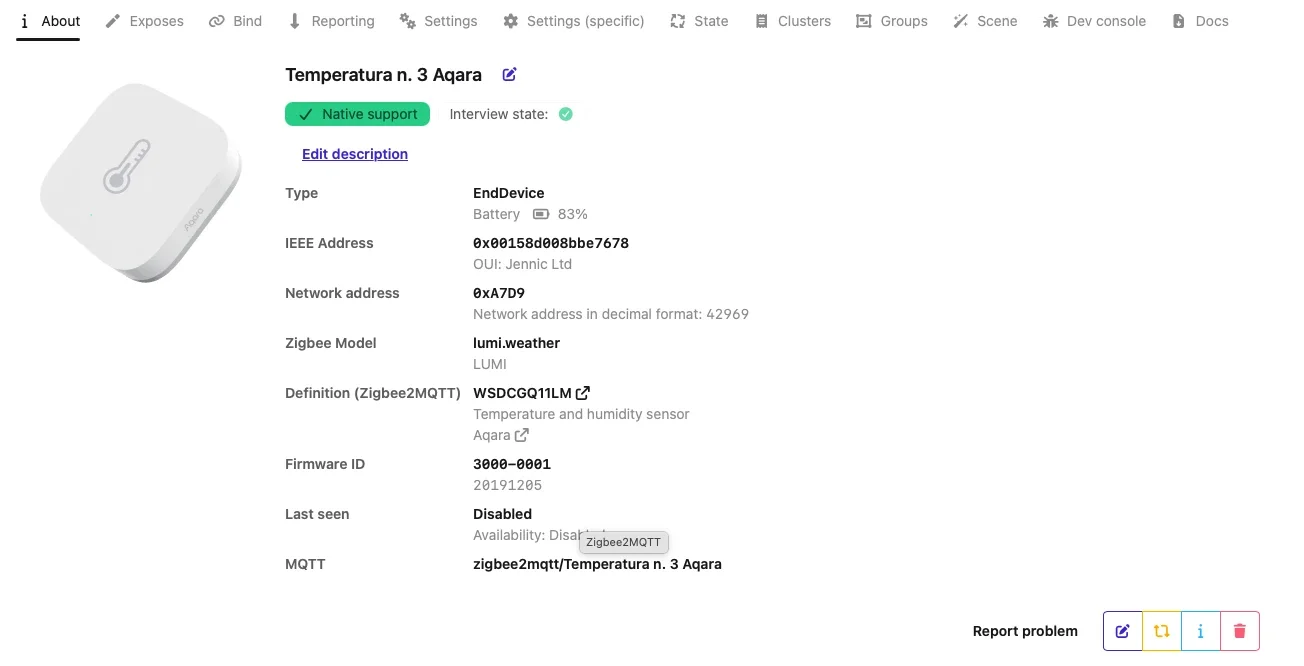Viewport: 1304px width, 666px height.
Task: Click the Report problem link
Action: 1025,631
